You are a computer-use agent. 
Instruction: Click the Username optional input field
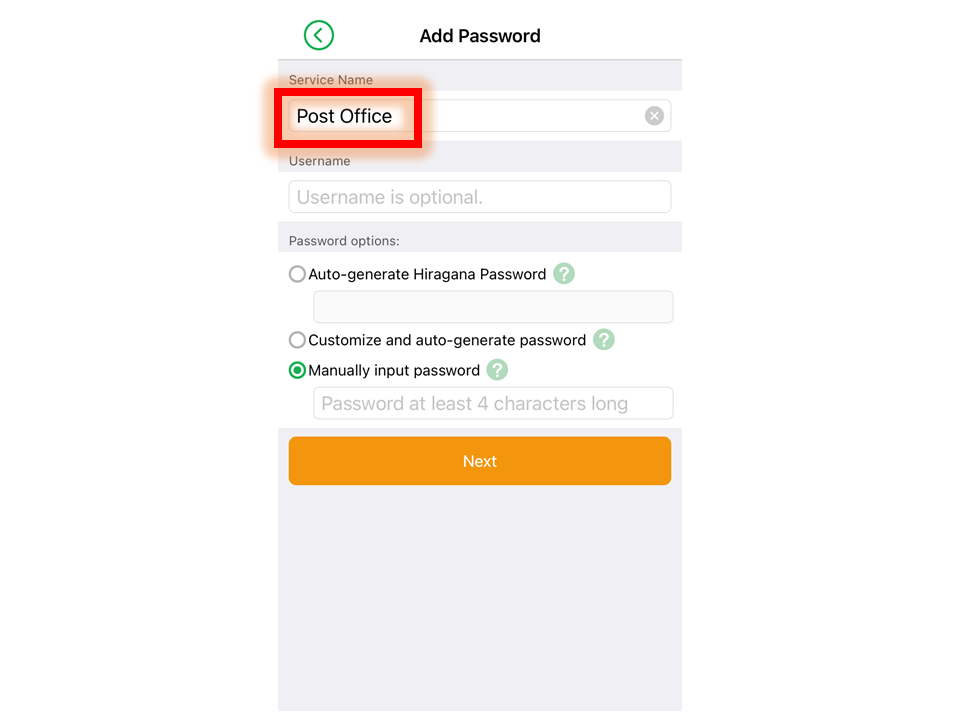[x=479, y=197]
